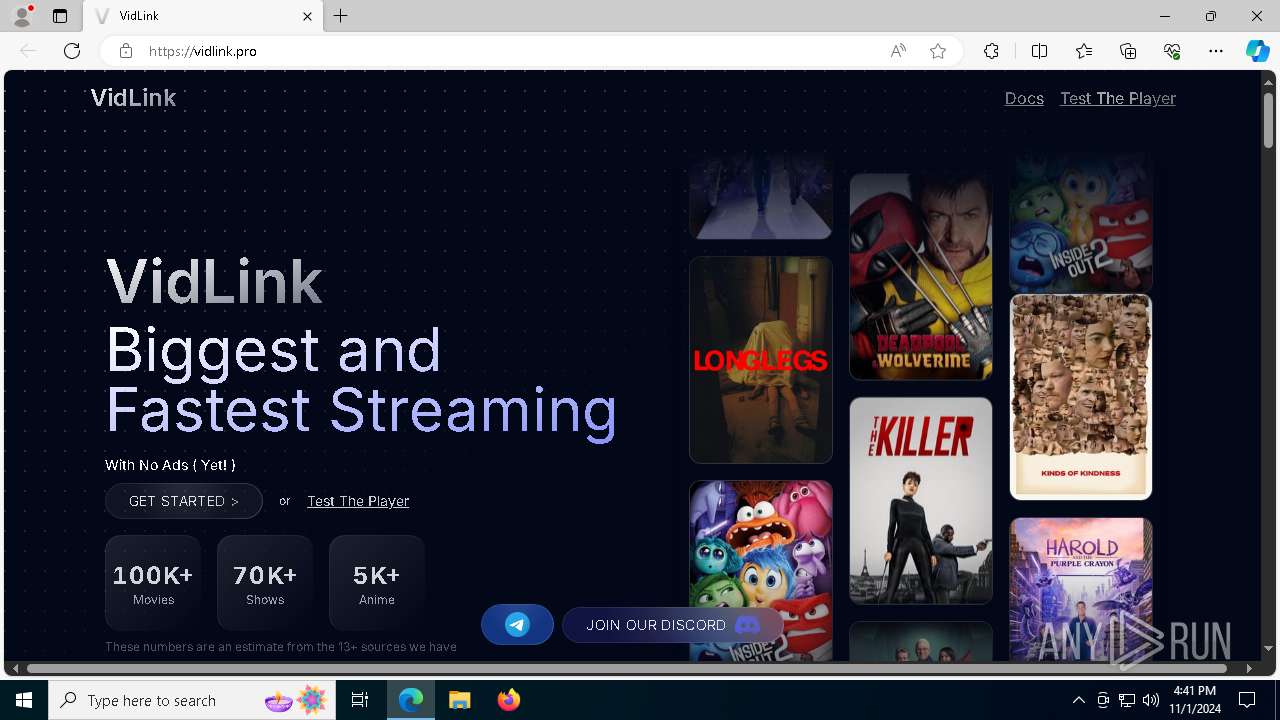Open the Kinds of Kindness poster

tap(1081, 397)
